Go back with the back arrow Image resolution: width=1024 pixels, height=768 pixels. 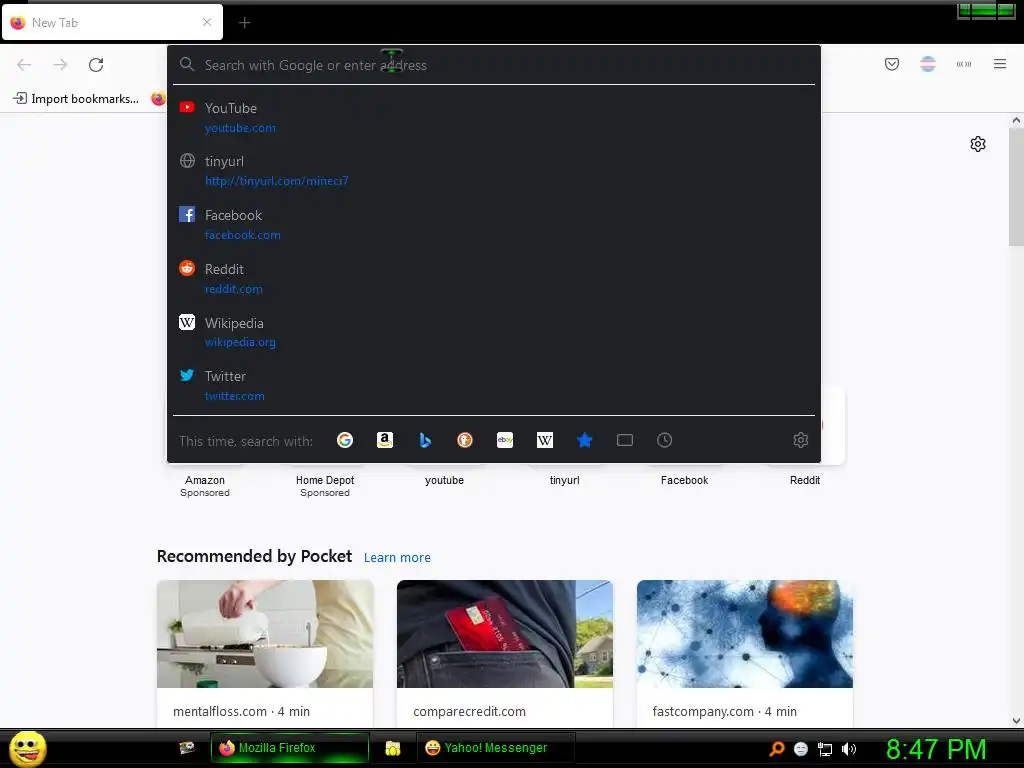point(24,65)
